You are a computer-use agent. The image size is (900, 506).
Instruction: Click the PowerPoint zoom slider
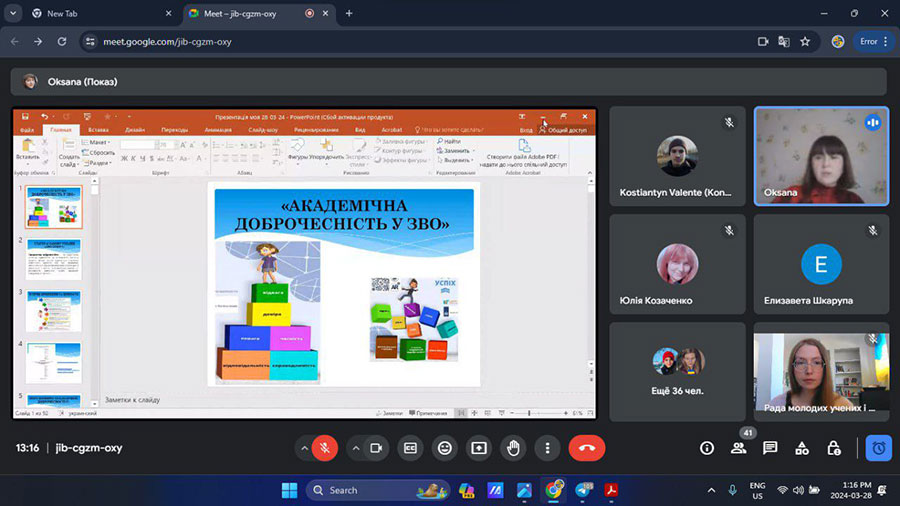[x=539, y=413]
